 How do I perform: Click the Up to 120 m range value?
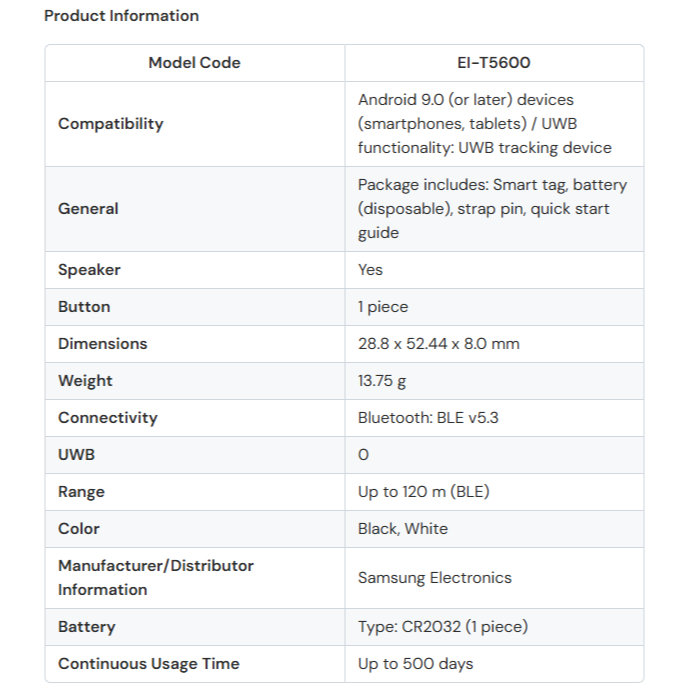click(x=423, y=492)
